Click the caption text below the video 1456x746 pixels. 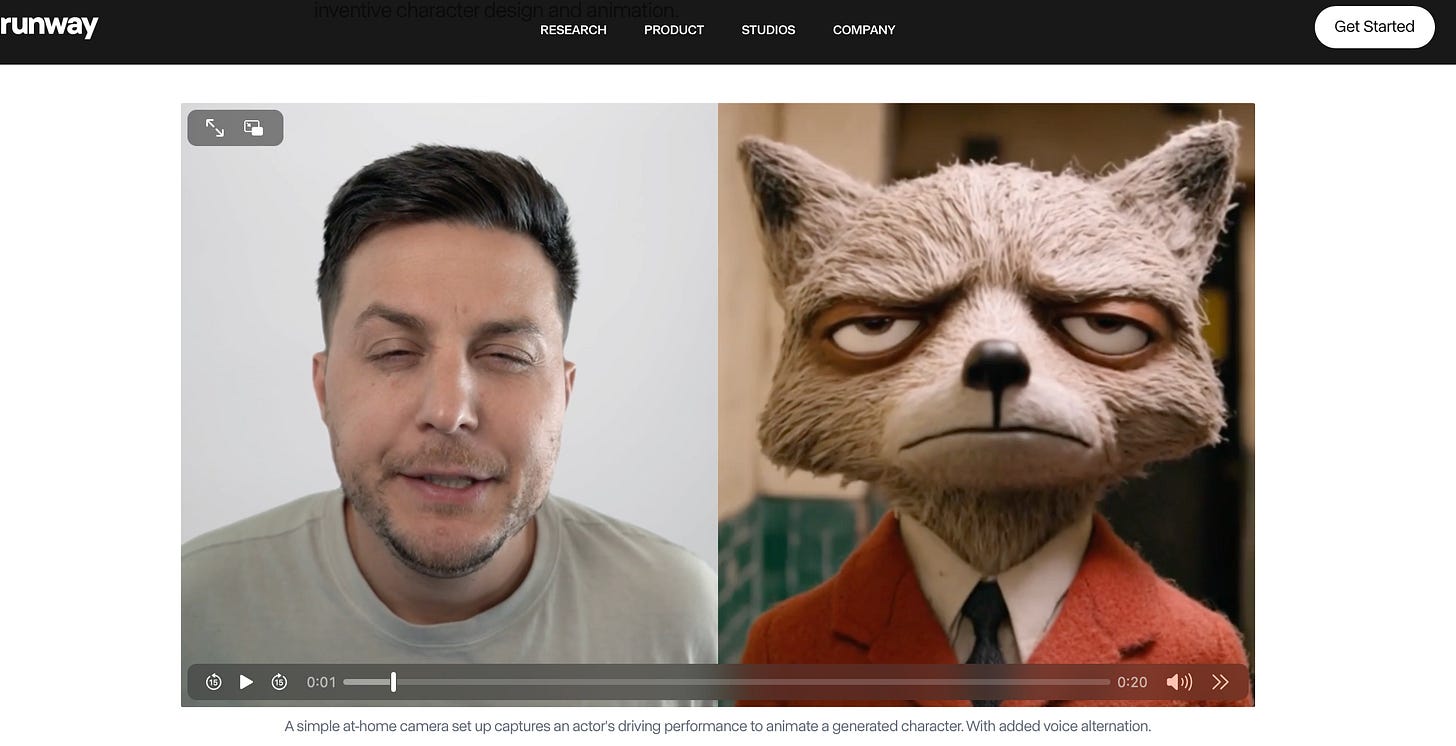(717, 726)
